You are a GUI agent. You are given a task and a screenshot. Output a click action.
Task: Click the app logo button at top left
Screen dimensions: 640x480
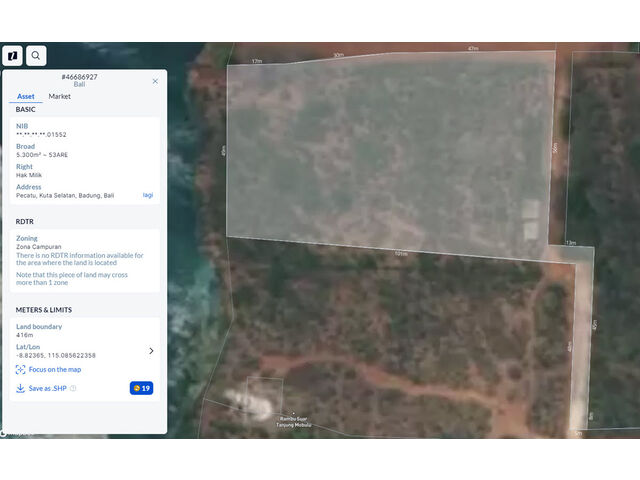(x=14, y=56)
